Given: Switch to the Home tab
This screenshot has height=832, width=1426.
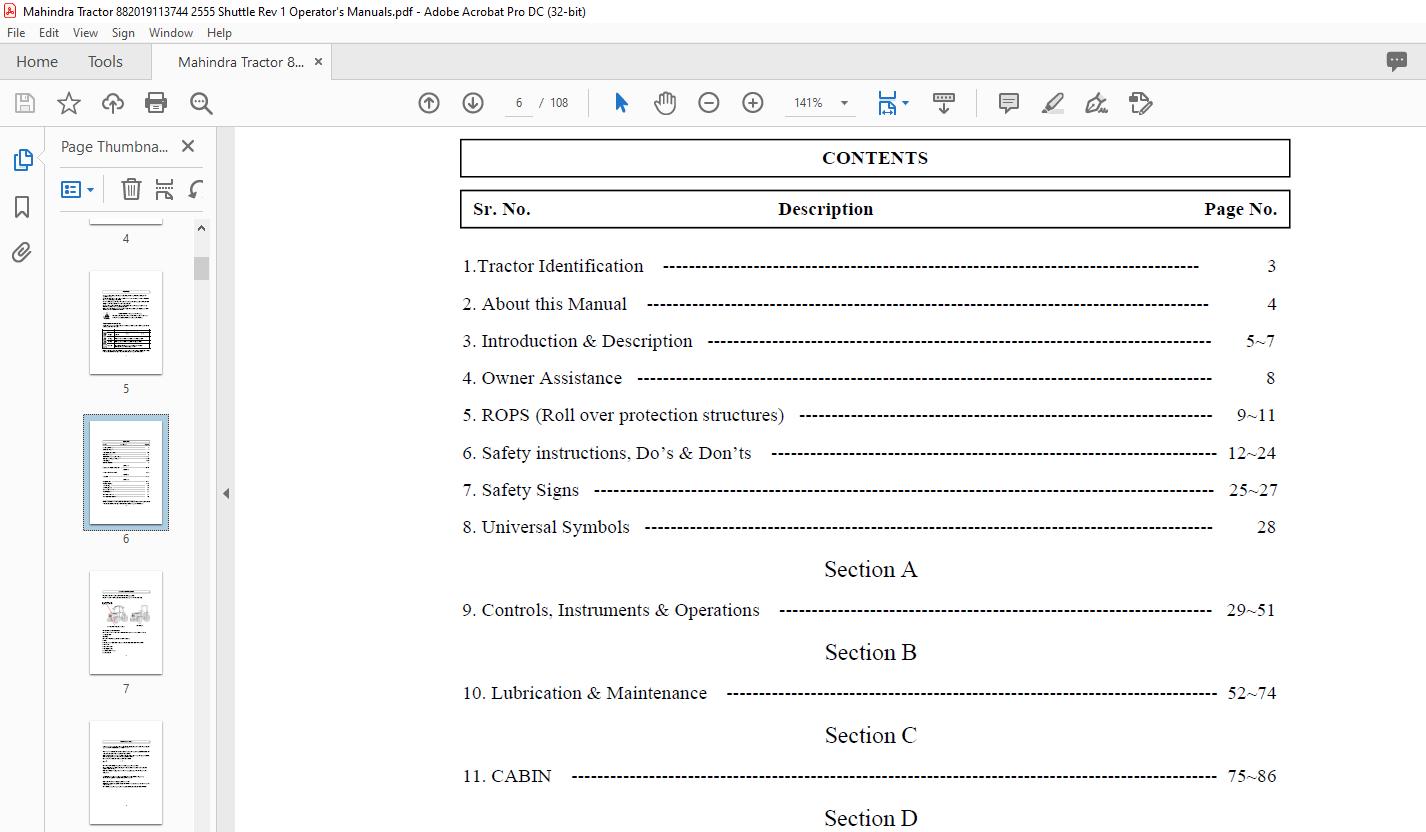Looking at the screenshot, I should click(37, 62).
